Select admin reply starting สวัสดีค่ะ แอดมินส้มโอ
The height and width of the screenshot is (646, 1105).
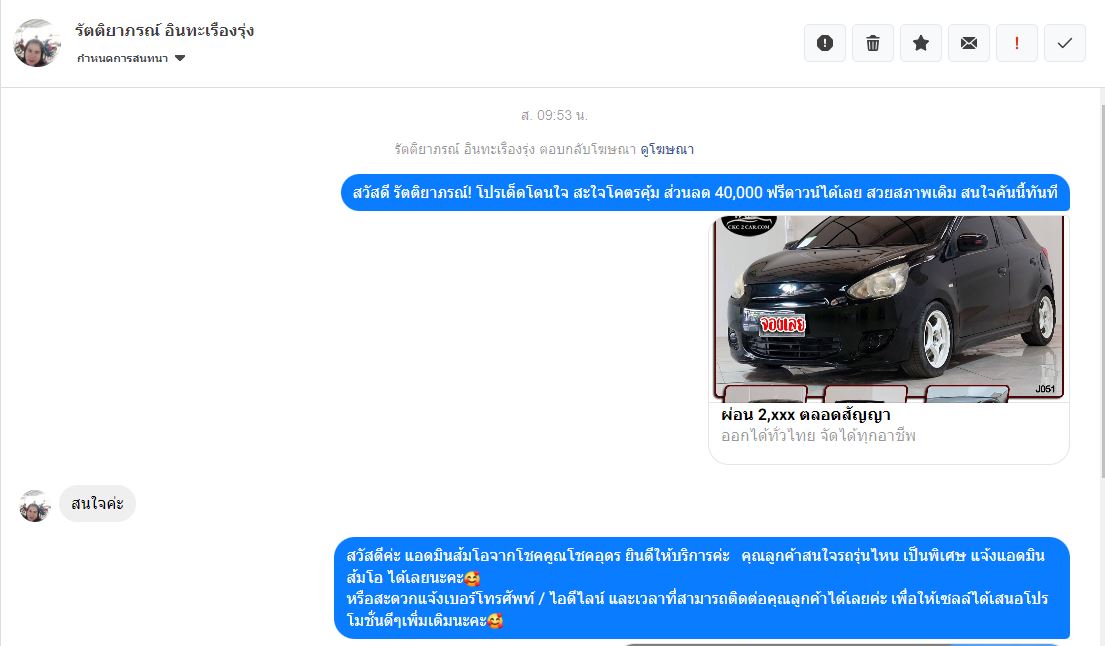[702, 588]
